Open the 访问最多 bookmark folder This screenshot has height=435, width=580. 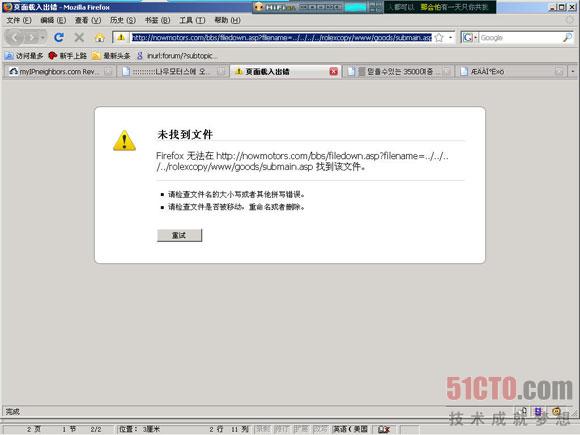[x=24, y=56]
